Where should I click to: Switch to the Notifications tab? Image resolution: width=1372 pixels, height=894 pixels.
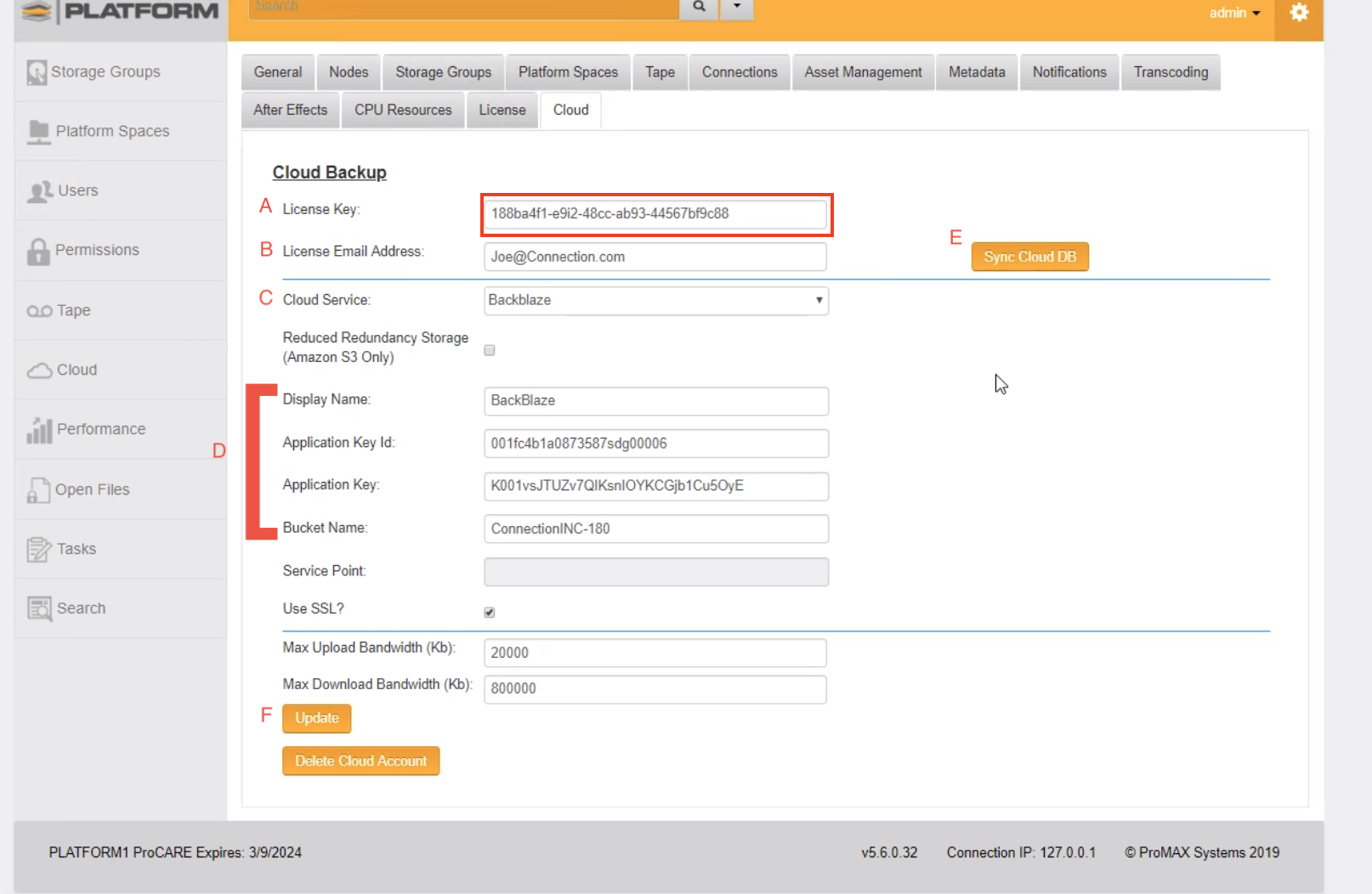(x=1069, y=72)
